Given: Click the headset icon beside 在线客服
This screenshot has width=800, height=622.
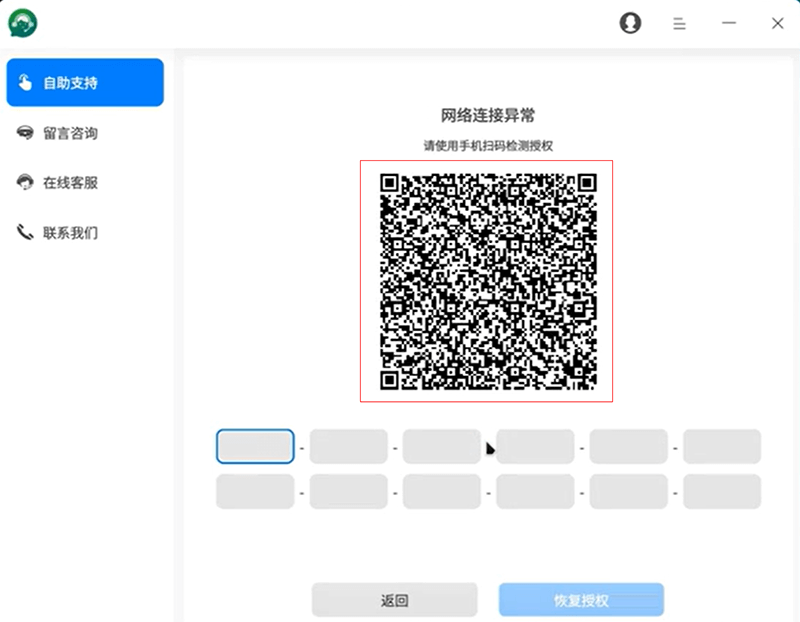Looking at the screenshot, I should [x=24, y=182].
